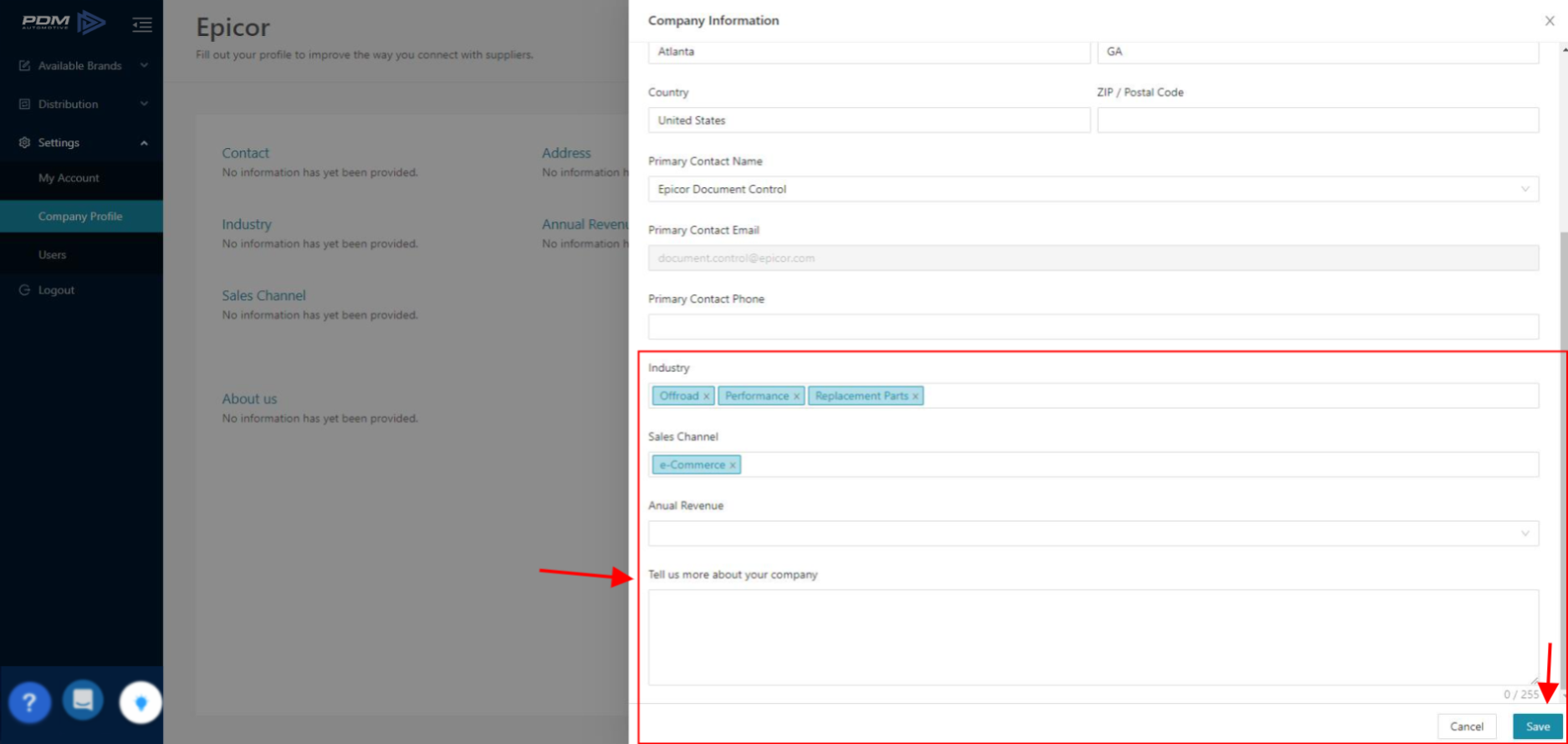Click the Company Information panel title
Viewport: 1568px width, 744px height.
(713, 21)
